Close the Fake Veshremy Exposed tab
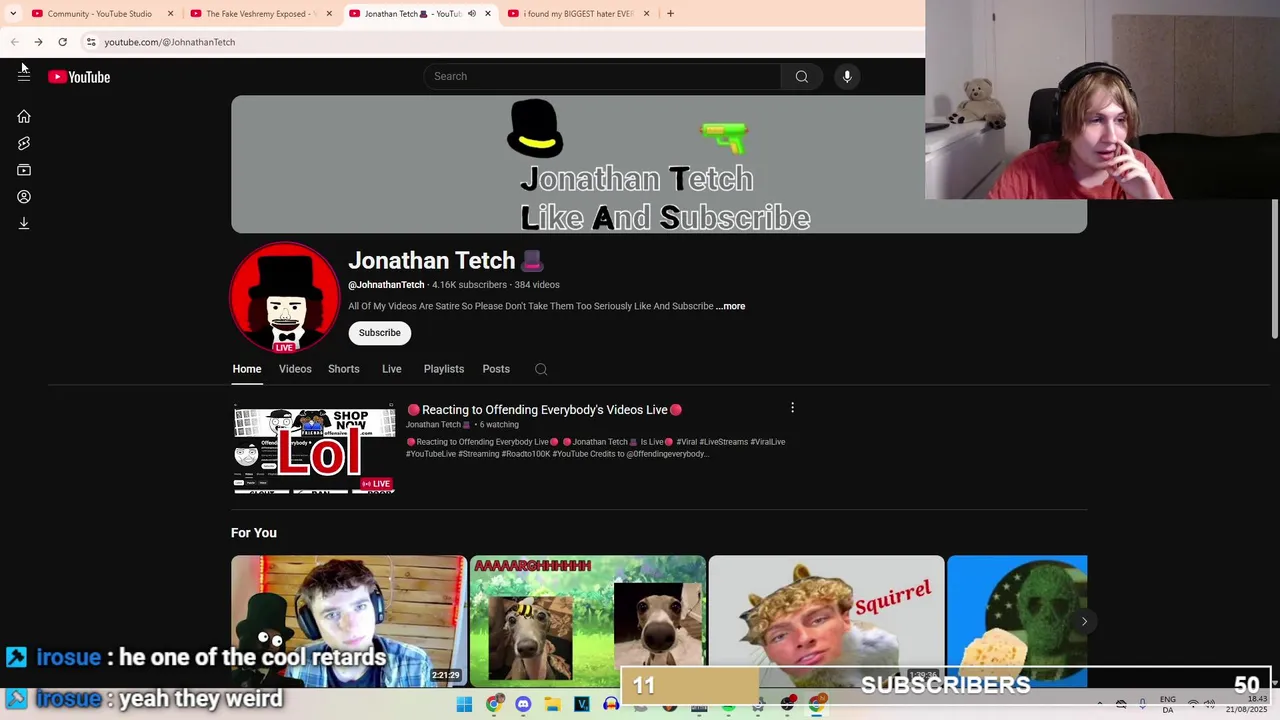 coord(329,14)
